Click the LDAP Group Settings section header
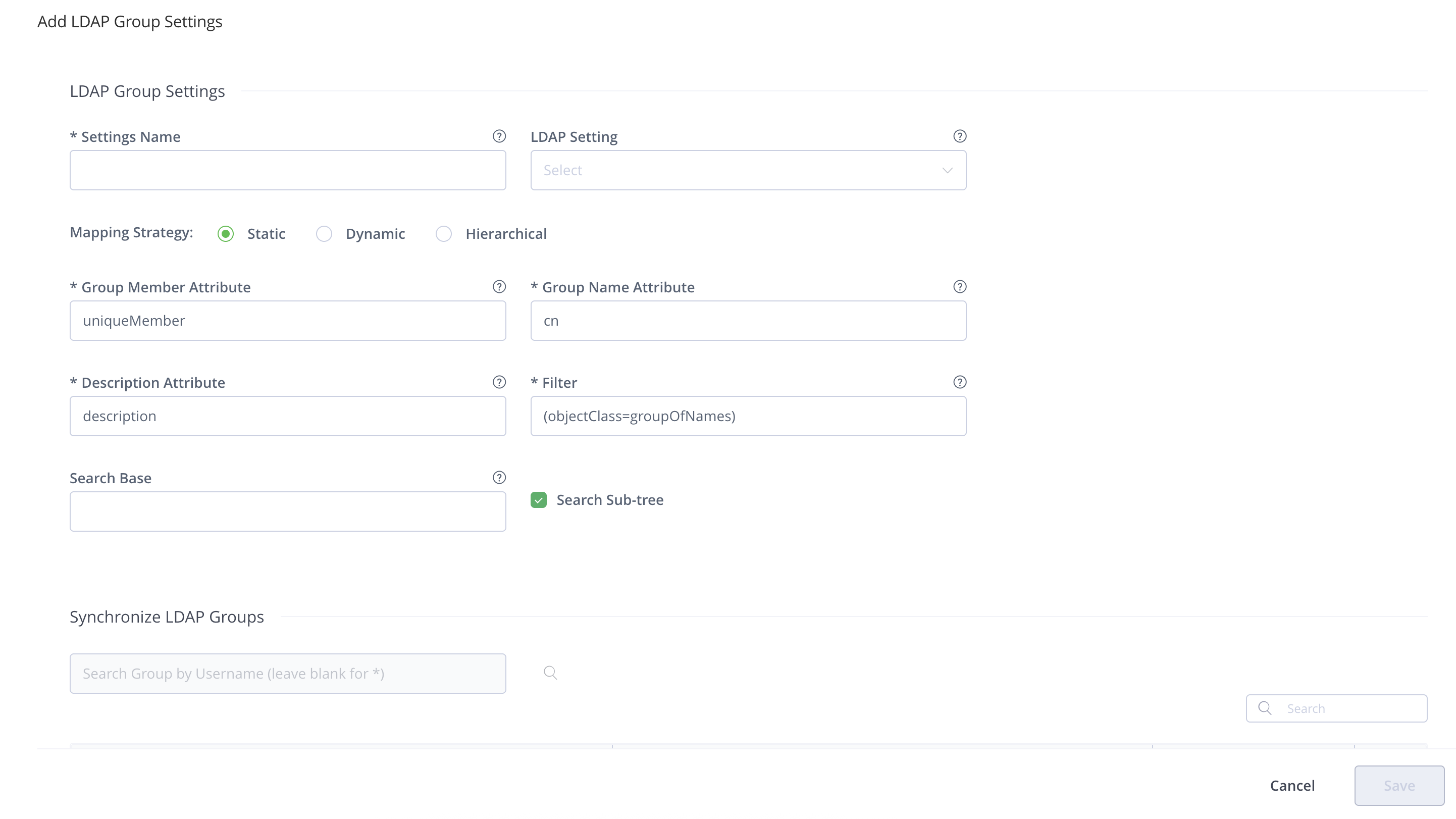The height and width of the screenshot is (819, 1456). 147,90
